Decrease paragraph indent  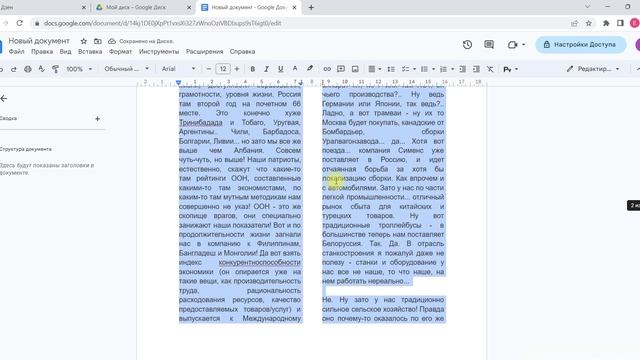click(462, 69)
